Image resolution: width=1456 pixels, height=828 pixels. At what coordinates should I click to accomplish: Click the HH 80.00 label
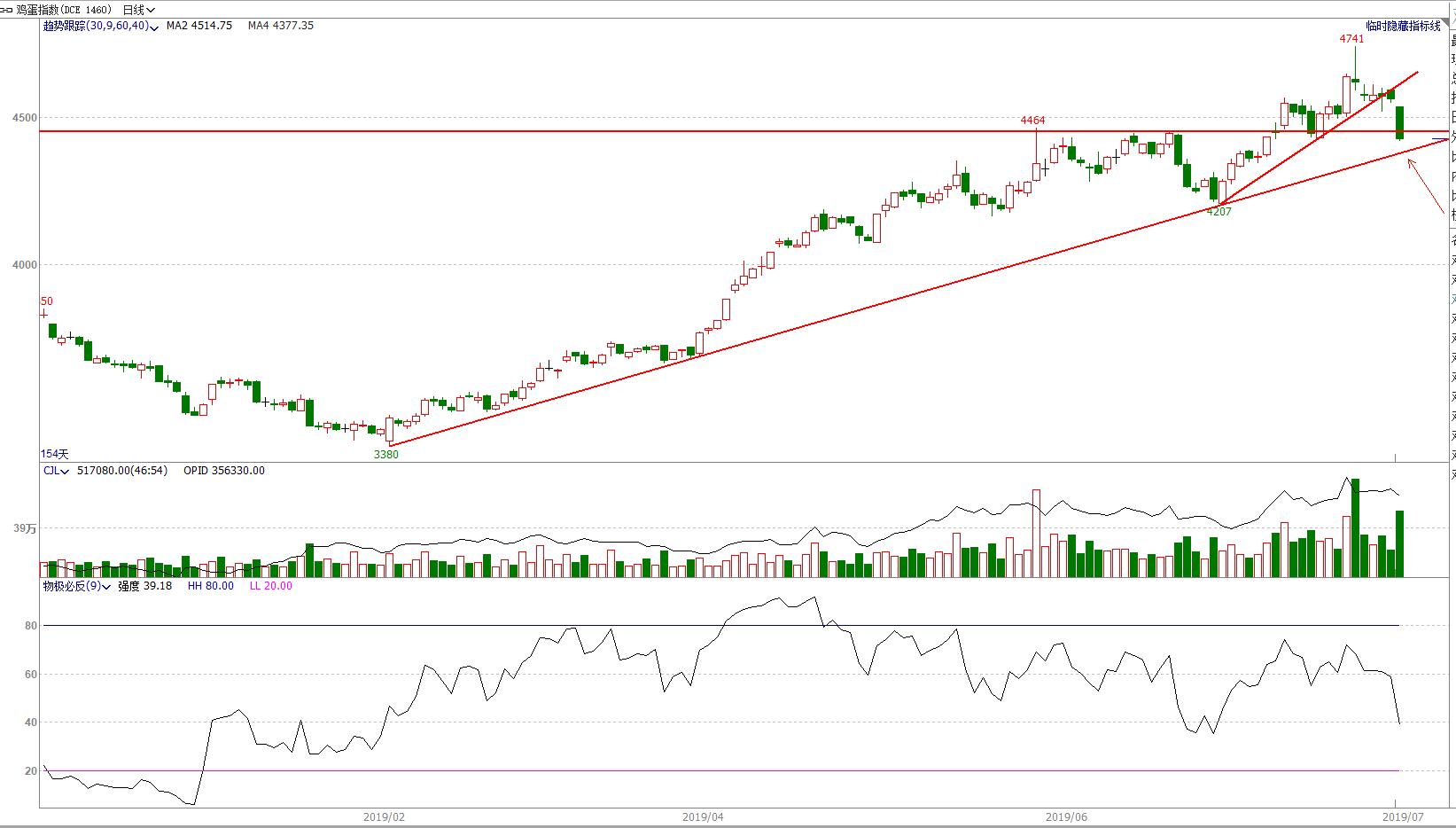point(211,586)
